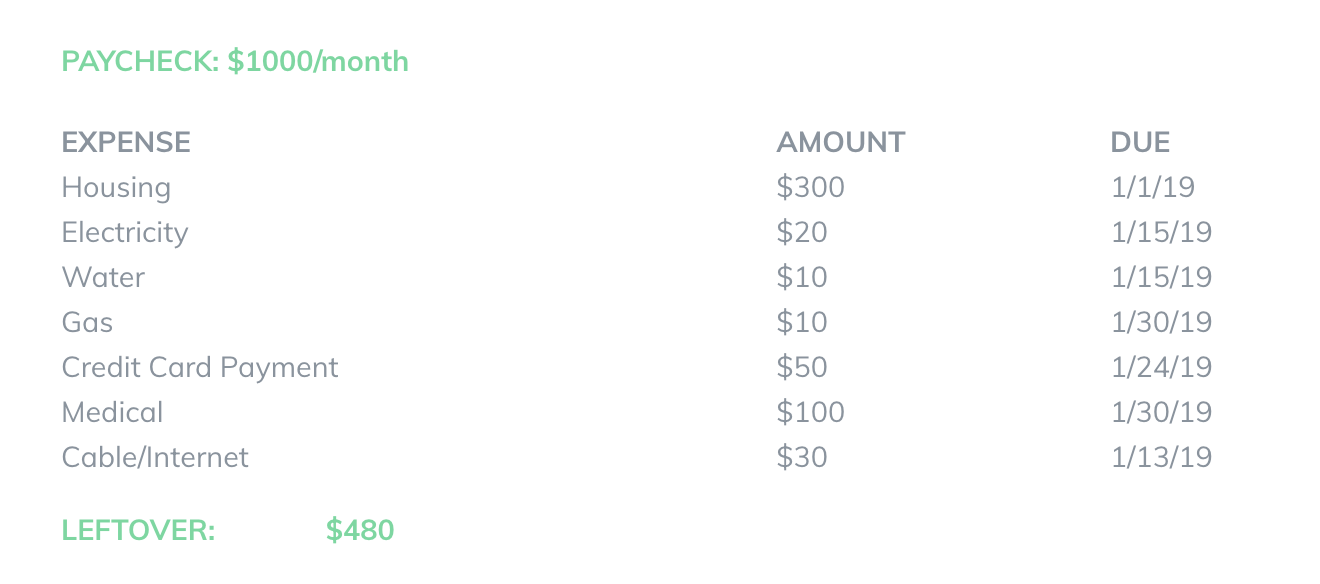Click the 1/13/19 due date

click(x=1161, y=457)
